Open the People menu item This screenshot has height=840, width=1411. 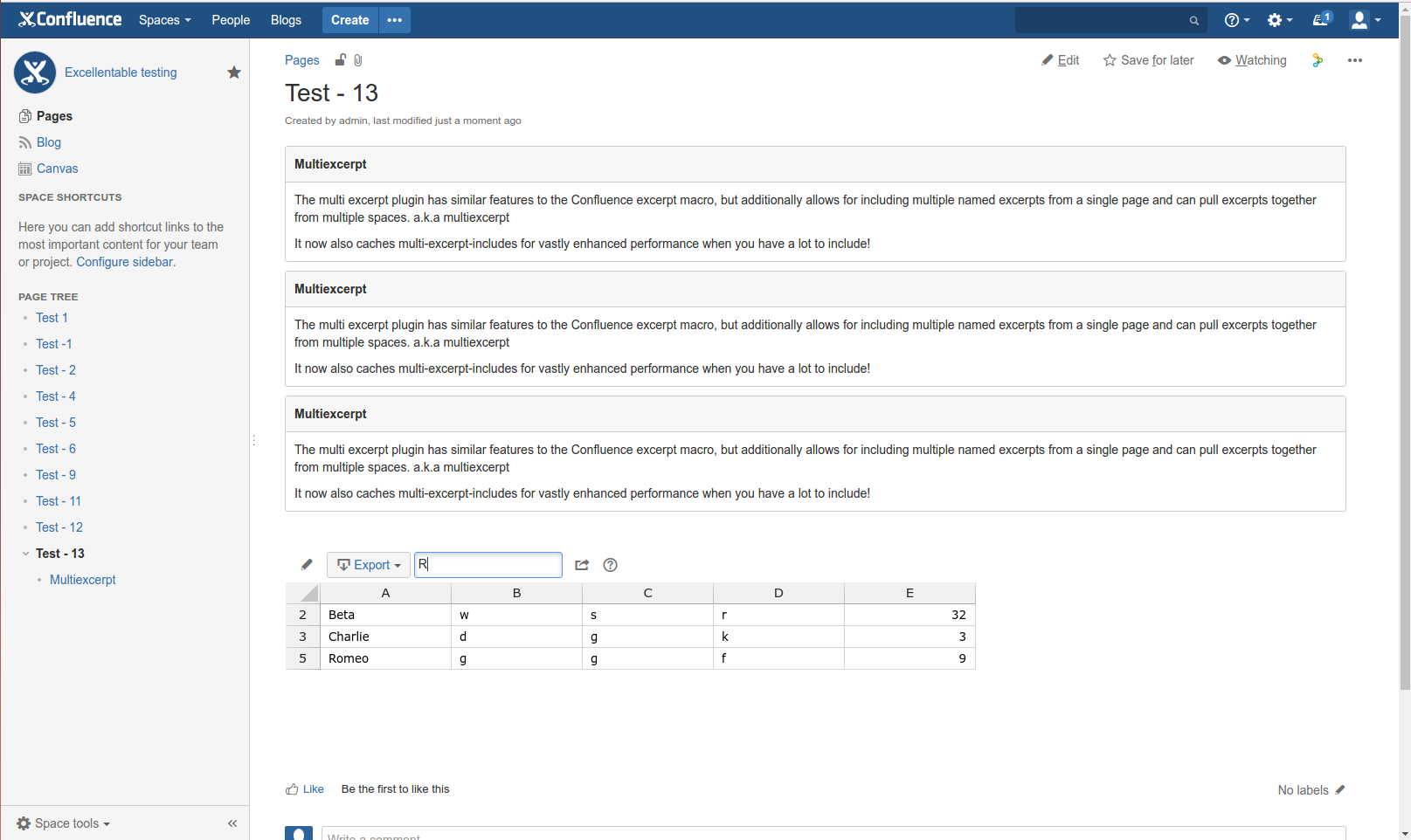tap(231, 20)
